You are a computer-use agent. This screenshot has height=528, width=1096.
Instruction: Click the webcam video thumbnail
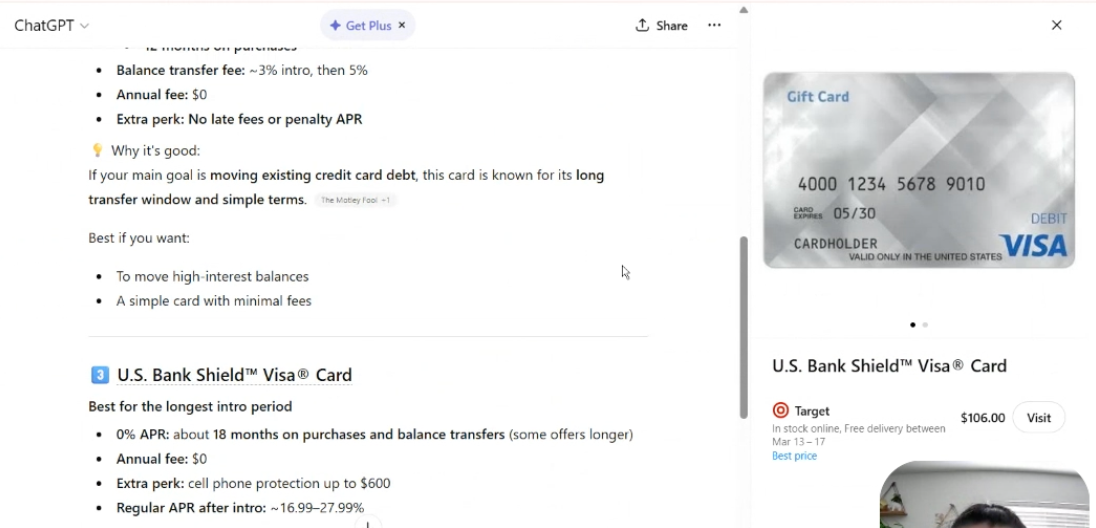(x=984, y=495)
